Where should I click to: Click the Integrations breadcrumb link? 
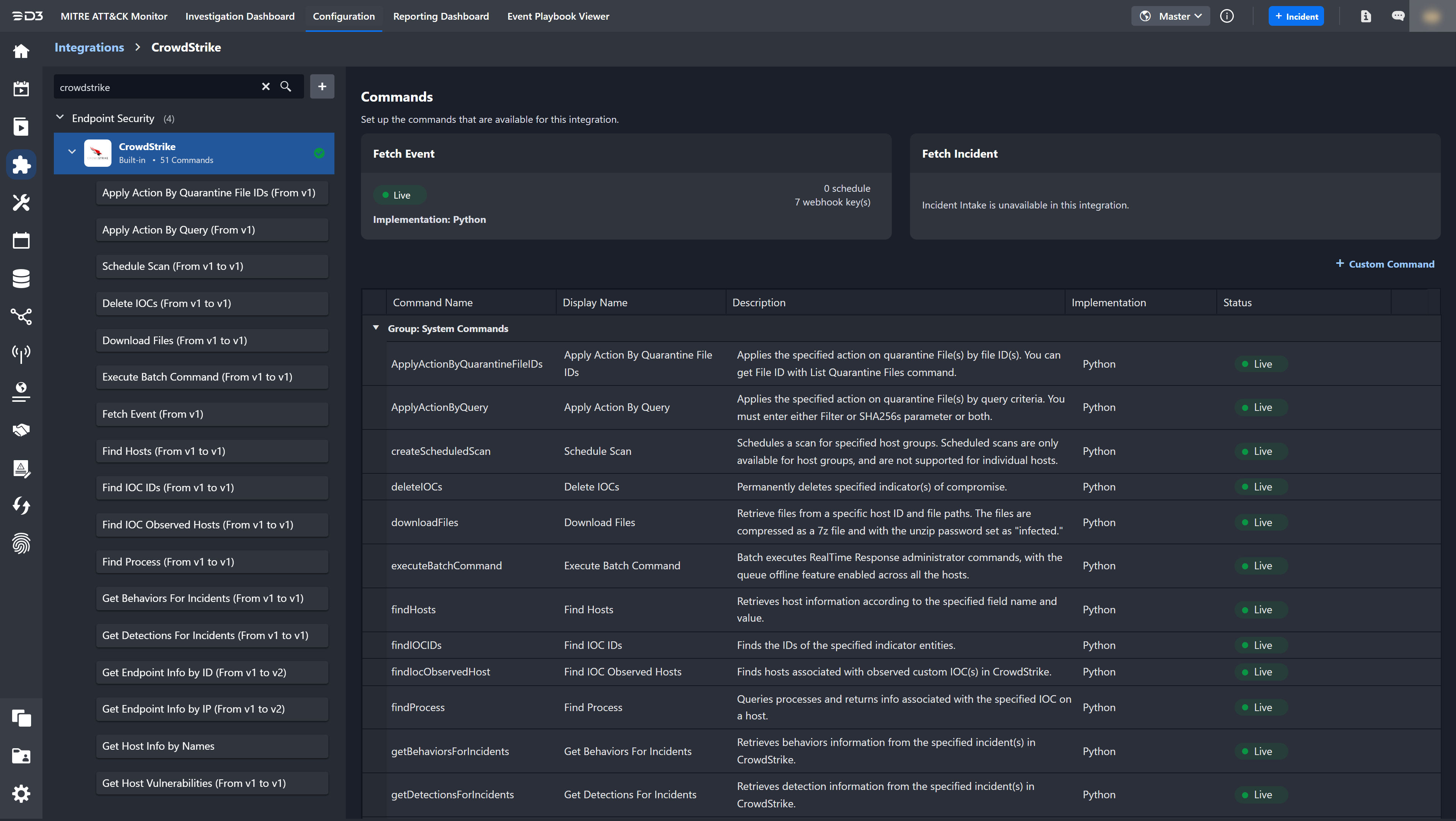click(89, 47)
